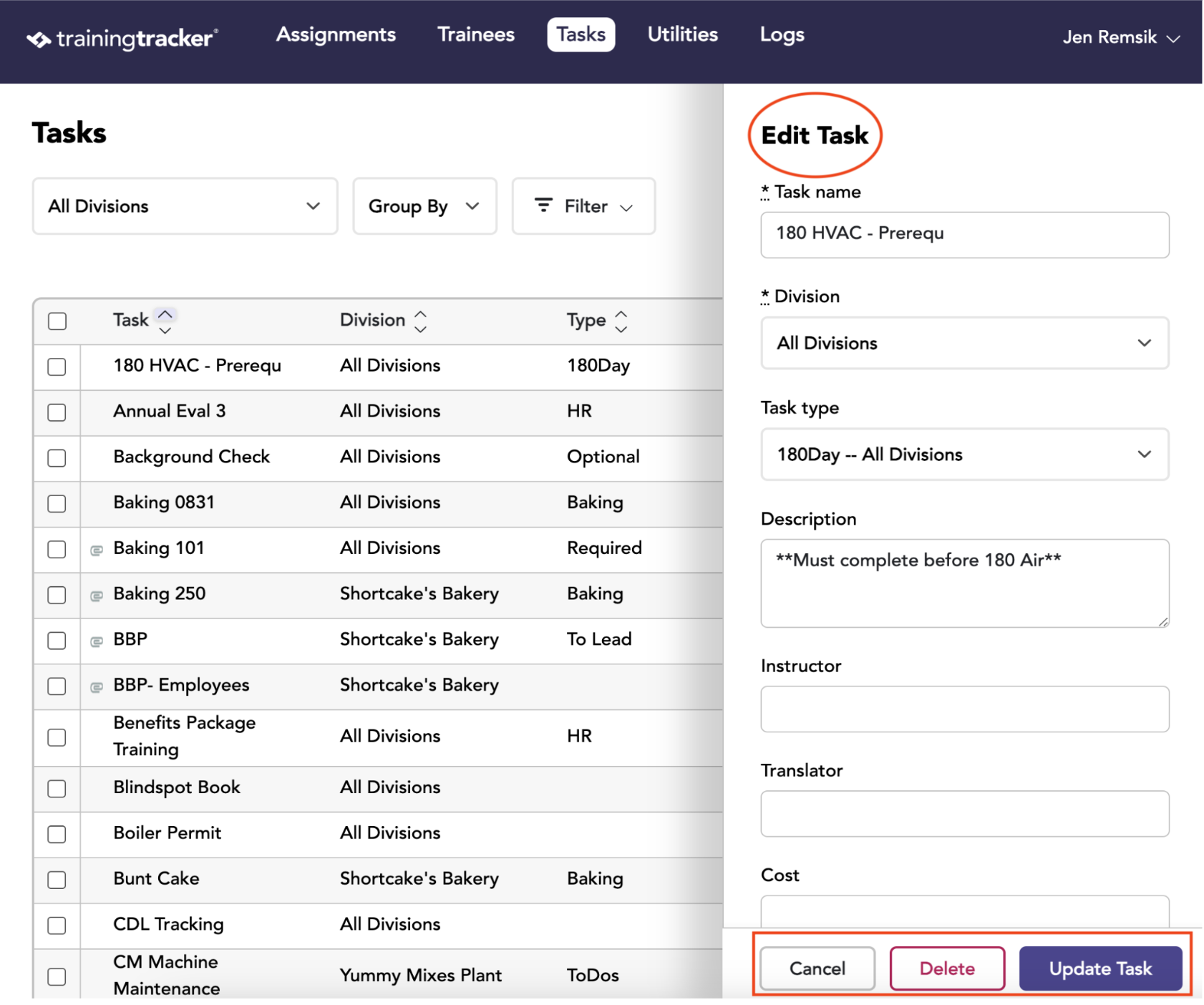Go to the Trainees tab
This screenshot has height=1005, width=1204.
pyautogui.click(x=476, y=34)
